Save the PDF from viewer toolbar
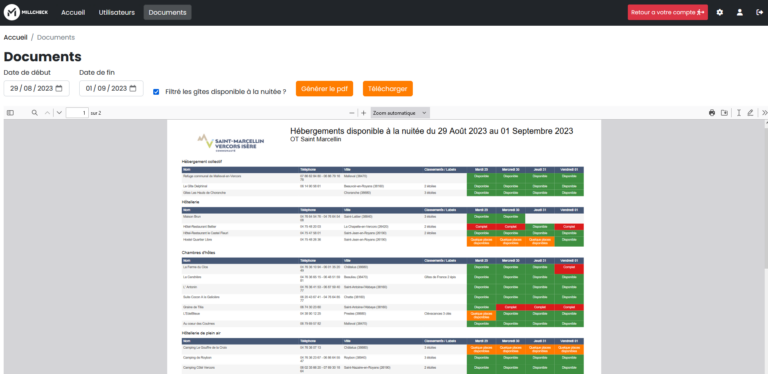Image resolution: width=768 pixels, height=374 pixels. click(x=724, y=113)
